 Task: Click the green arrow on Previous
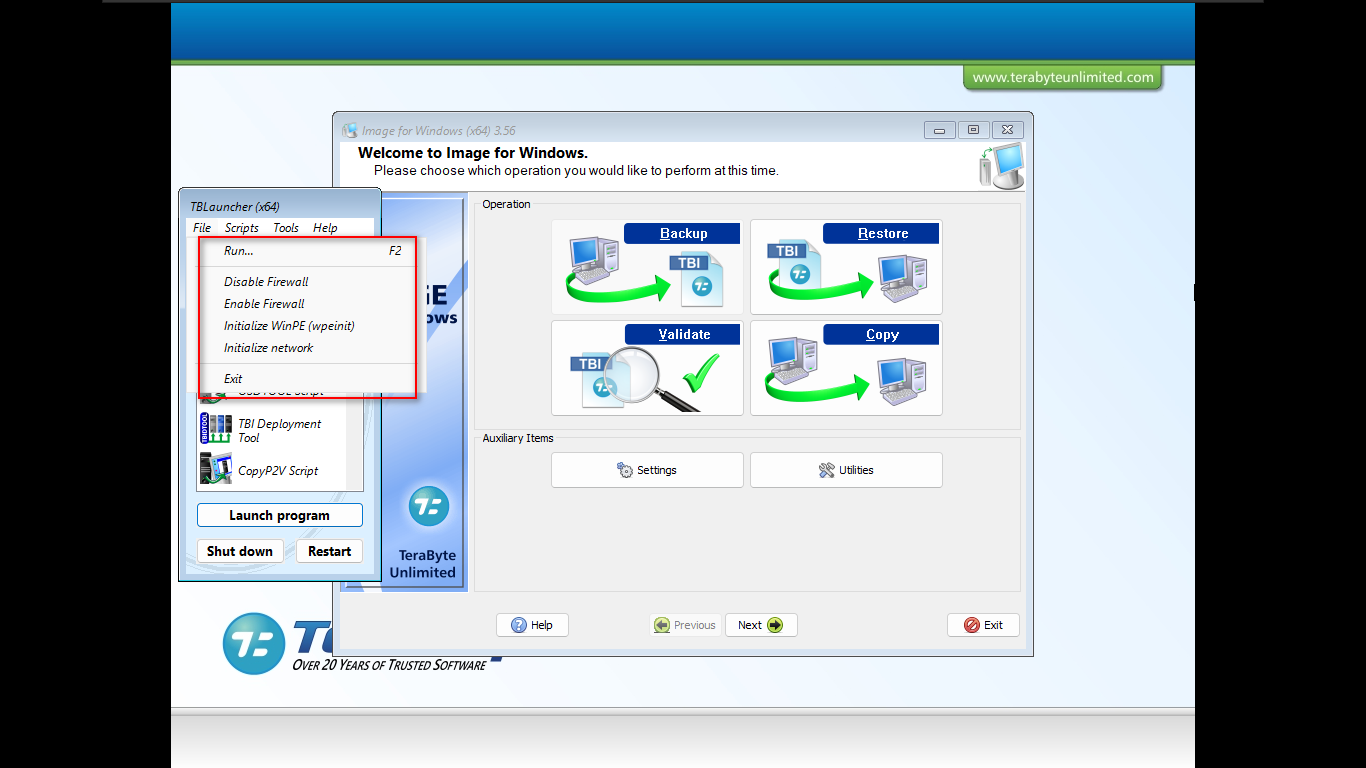point(662,625)
